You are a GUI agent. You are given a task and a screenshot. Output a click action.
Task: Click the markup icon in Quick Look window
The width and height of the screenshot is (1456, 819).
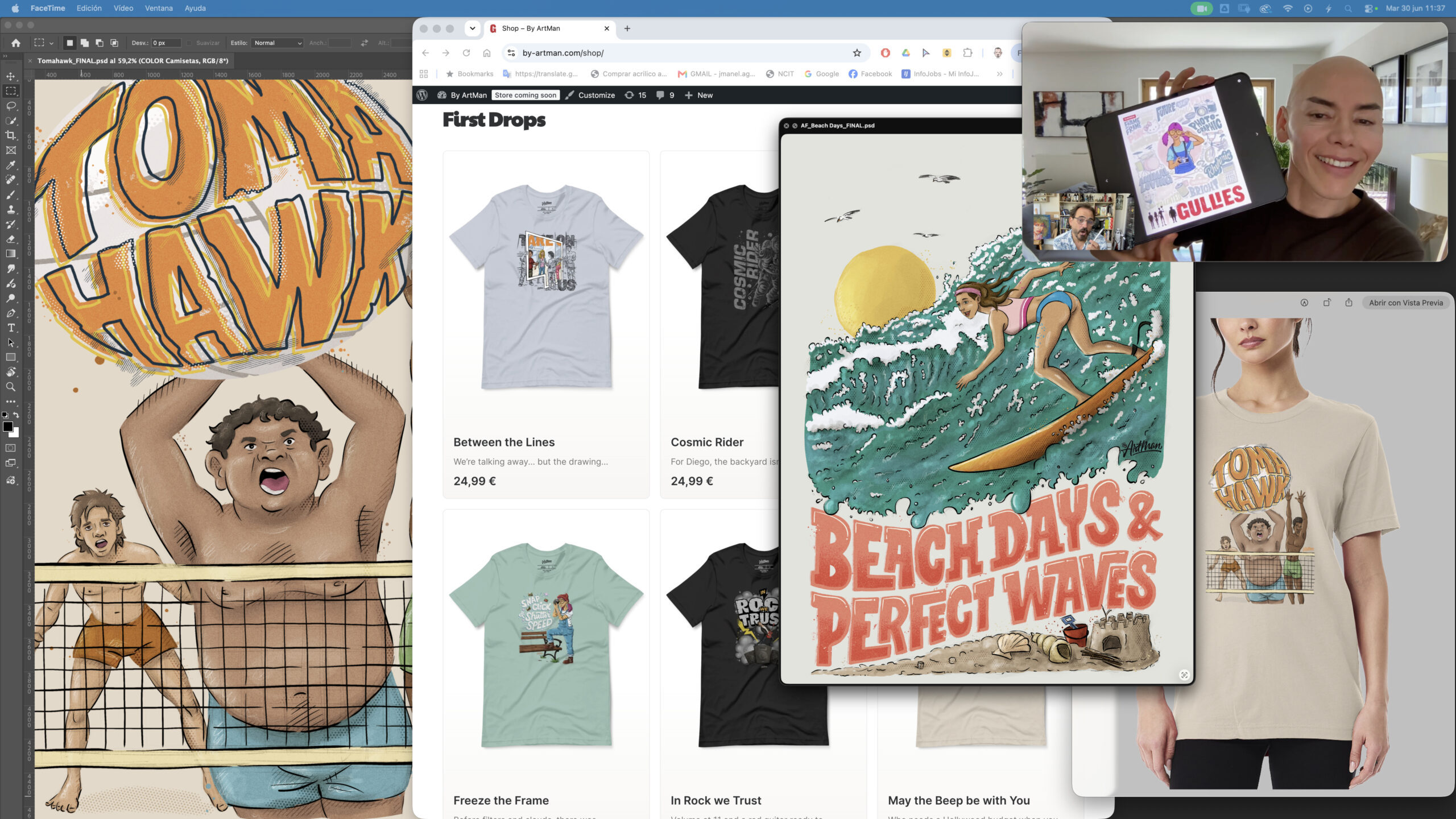pyautogui.click(x=1304, y=303)
